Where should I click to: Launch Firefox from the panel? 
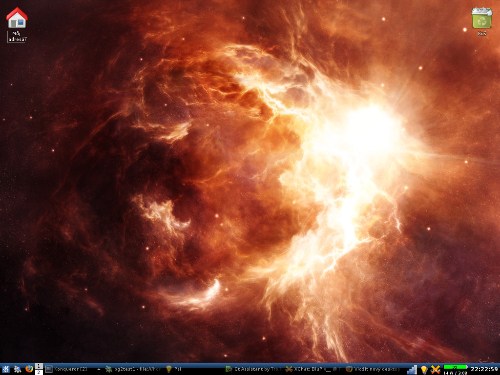[x=29, y=369]
